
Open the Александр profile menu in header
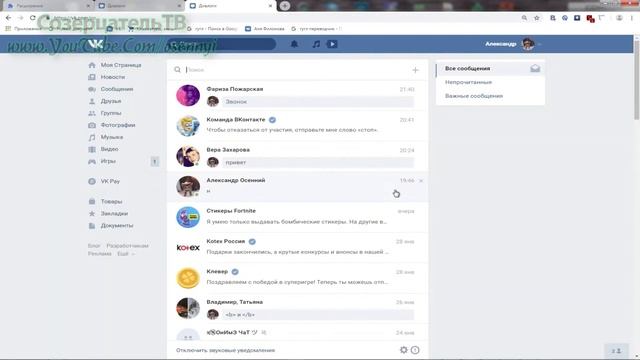coord(513,44)
